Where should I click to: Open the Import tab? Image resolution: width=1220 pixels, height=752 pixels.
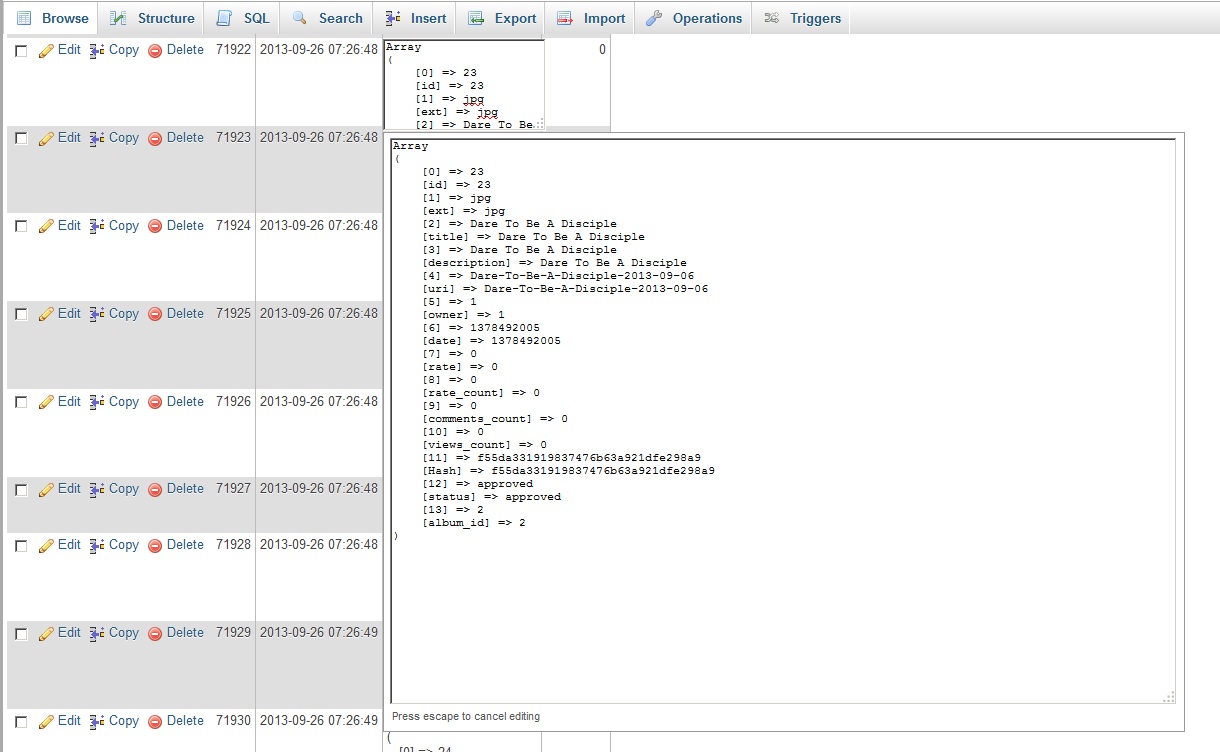click(x=592, y=18)
